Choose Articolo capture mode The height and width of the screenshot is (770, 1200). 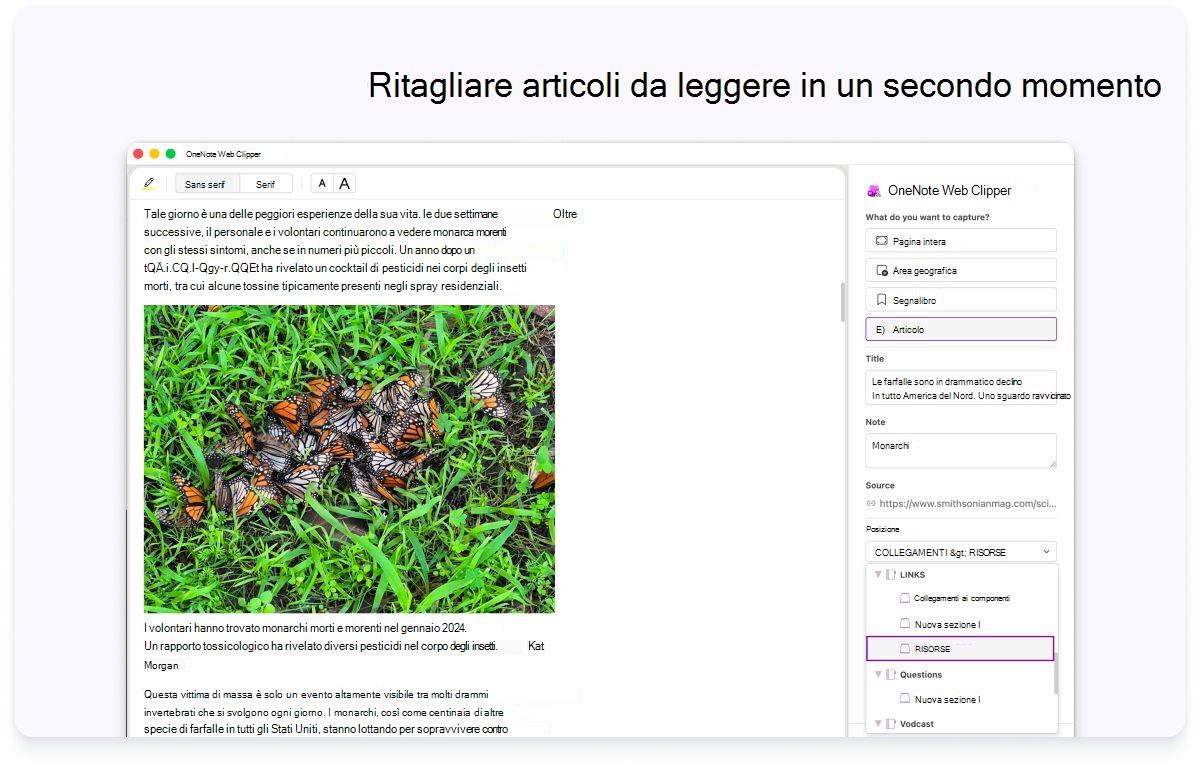tap(961, 329)
